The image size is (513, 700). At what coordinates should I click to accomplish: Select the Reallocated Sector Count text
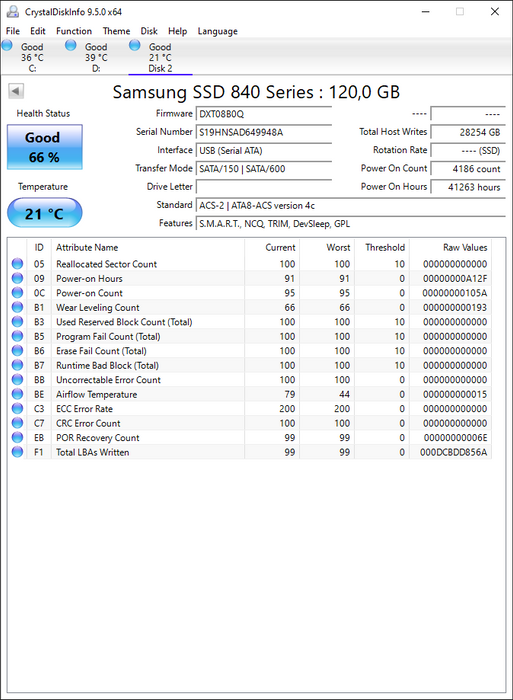(106, 264)
